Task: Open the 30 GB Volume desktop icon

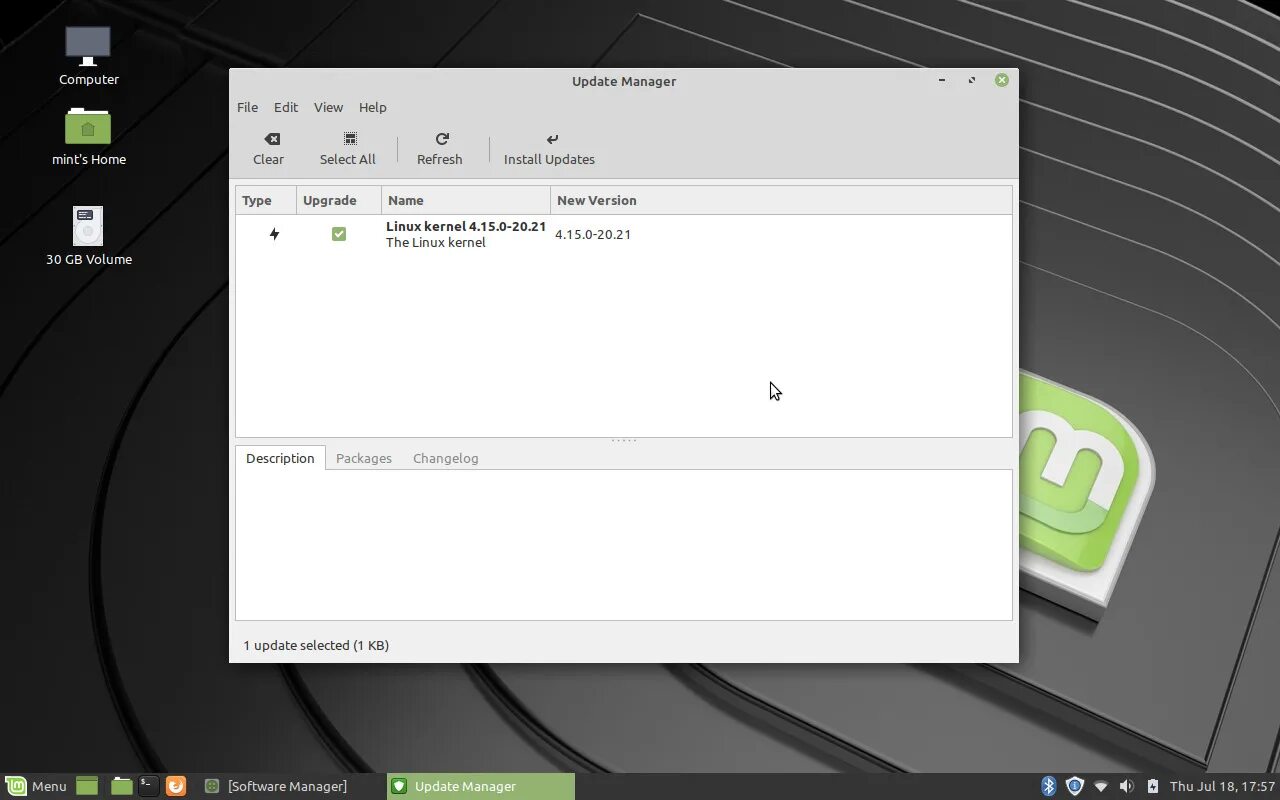Action: coord(88,236)
